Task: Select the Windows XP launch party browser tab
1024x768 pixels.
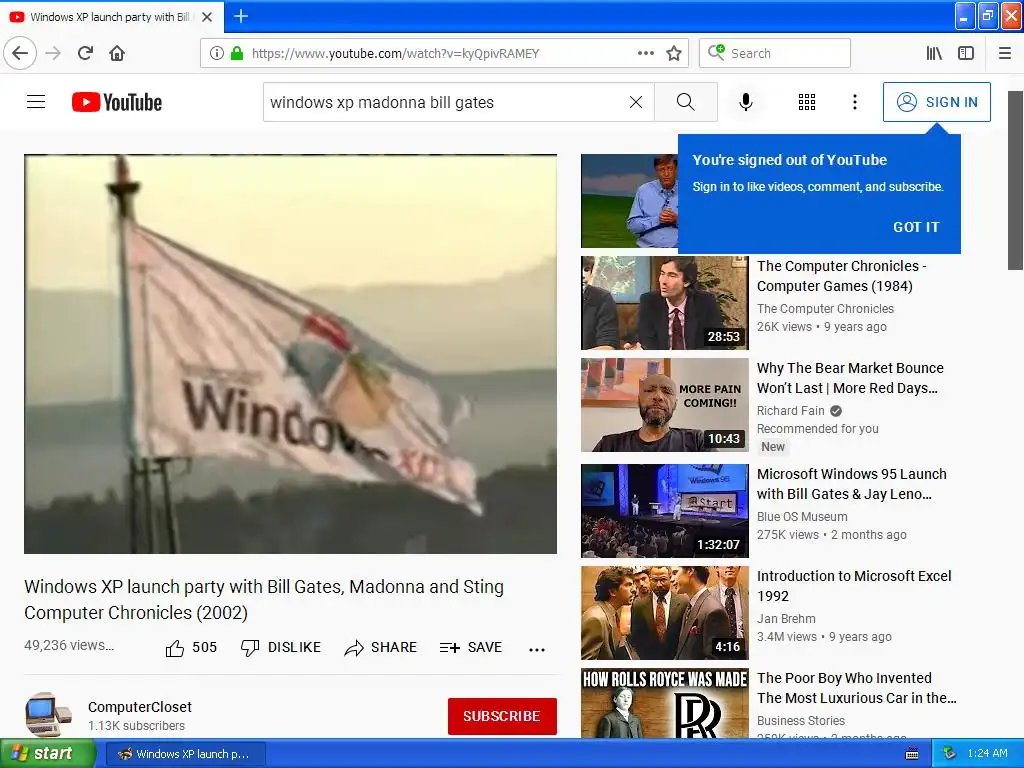Action: tap(112, 17)
